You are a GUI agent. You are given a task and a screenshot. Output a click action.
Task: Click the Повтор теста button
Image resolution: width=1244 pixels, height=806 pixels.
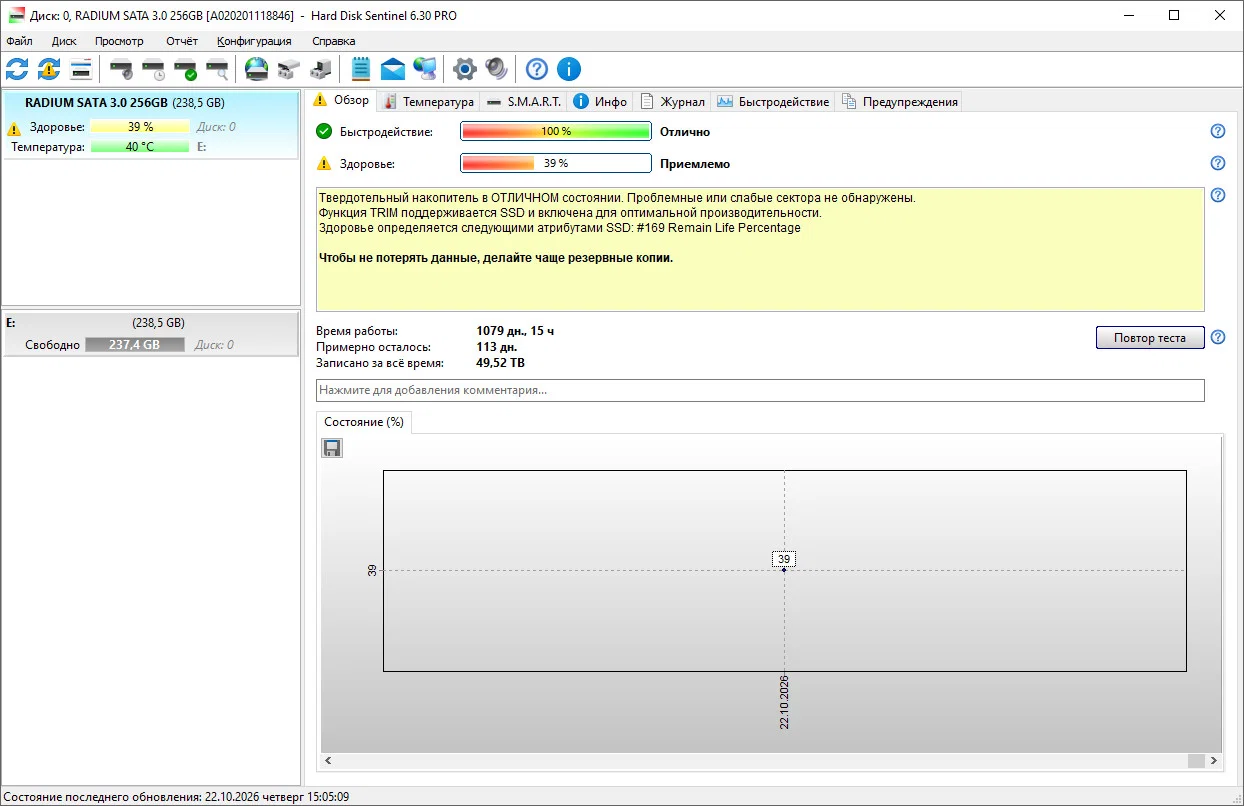point(1150,337)
